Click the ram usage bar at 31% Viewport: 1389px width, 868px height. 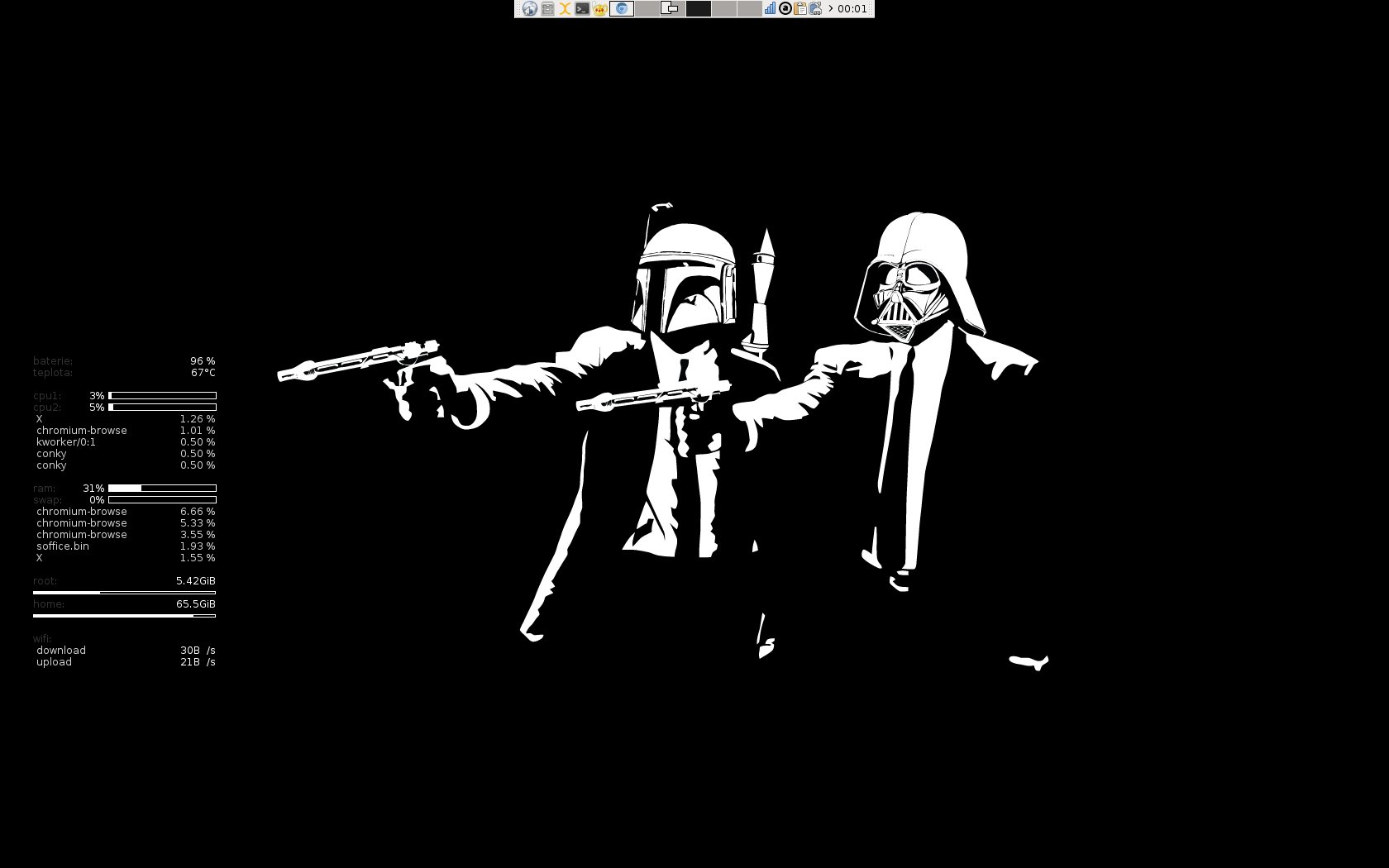point(162,489)
